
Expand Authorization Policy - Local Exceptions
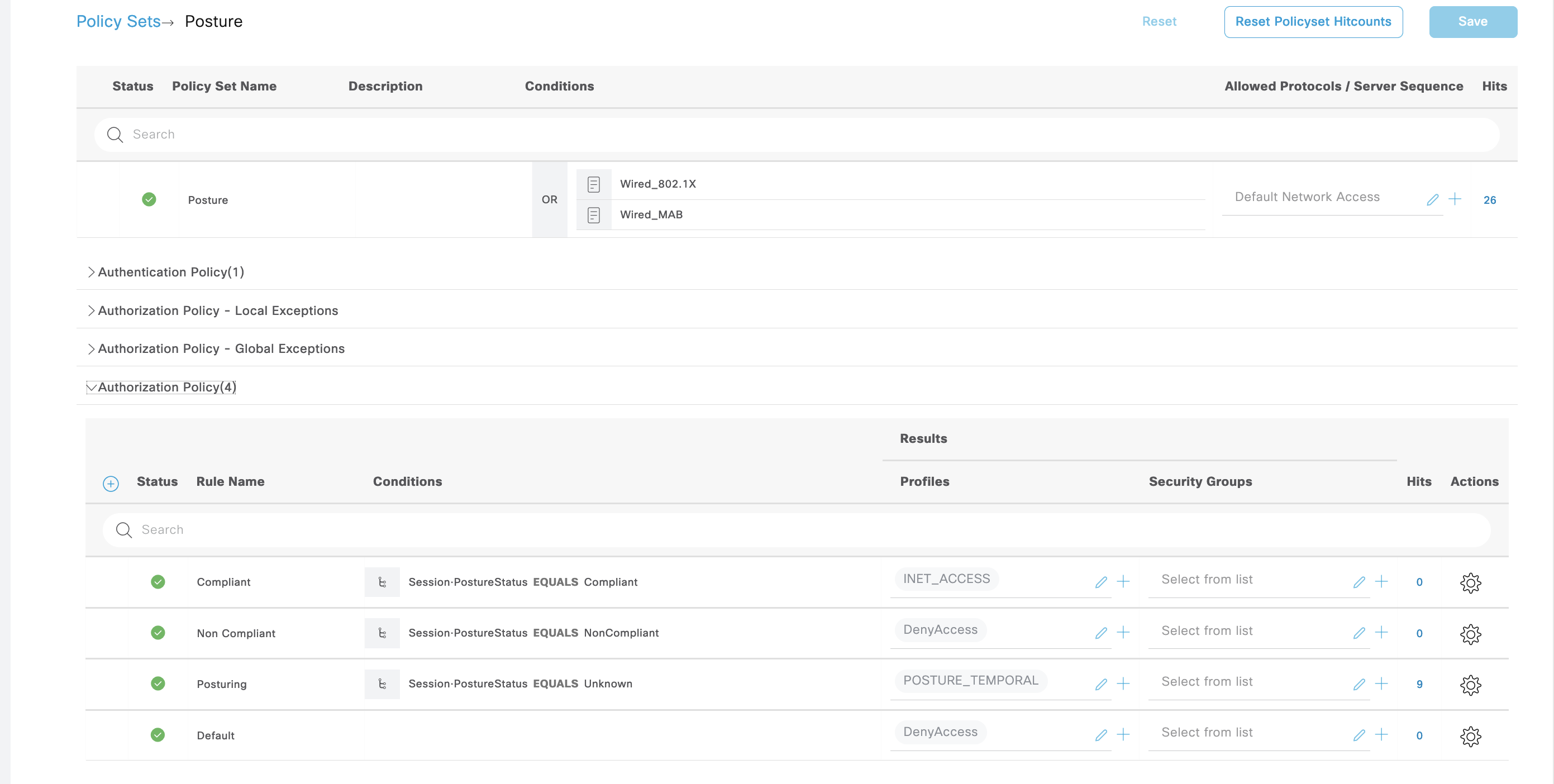[217, 310]
